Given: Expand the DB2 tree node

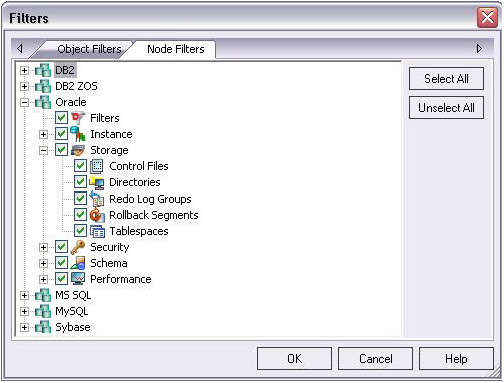Looking at the screenshot, I should pyautogui.click(x=24, y=70).
